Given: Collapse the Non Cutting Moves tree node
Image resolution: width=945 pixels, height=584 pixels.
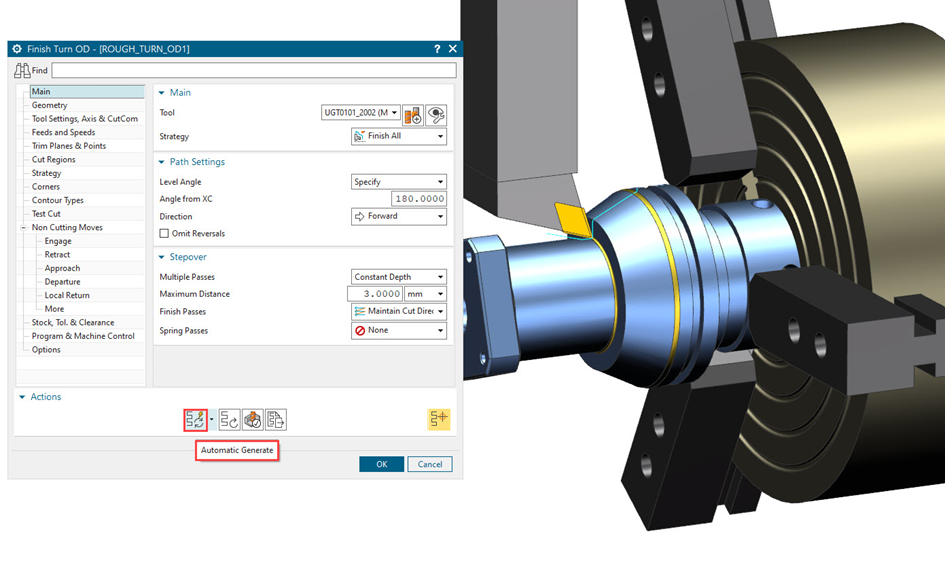Looking at the screenshot, I should tap(23, 228).
